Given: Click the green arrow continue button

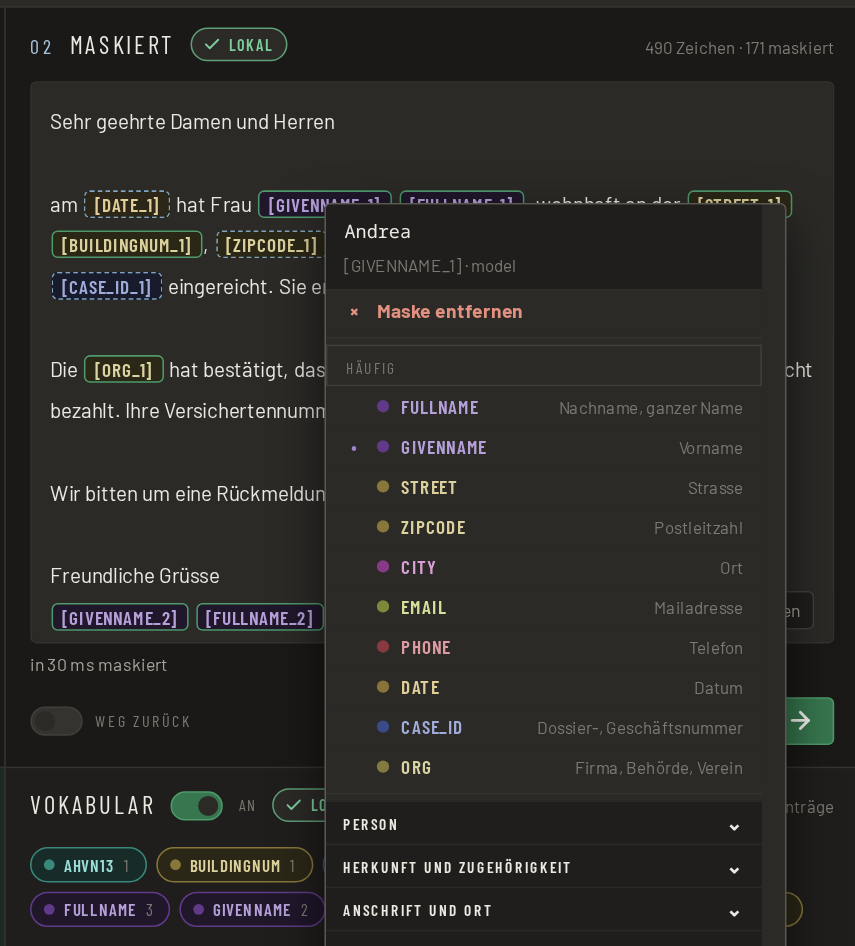Looking at the screenshot, I should (810, 720).
